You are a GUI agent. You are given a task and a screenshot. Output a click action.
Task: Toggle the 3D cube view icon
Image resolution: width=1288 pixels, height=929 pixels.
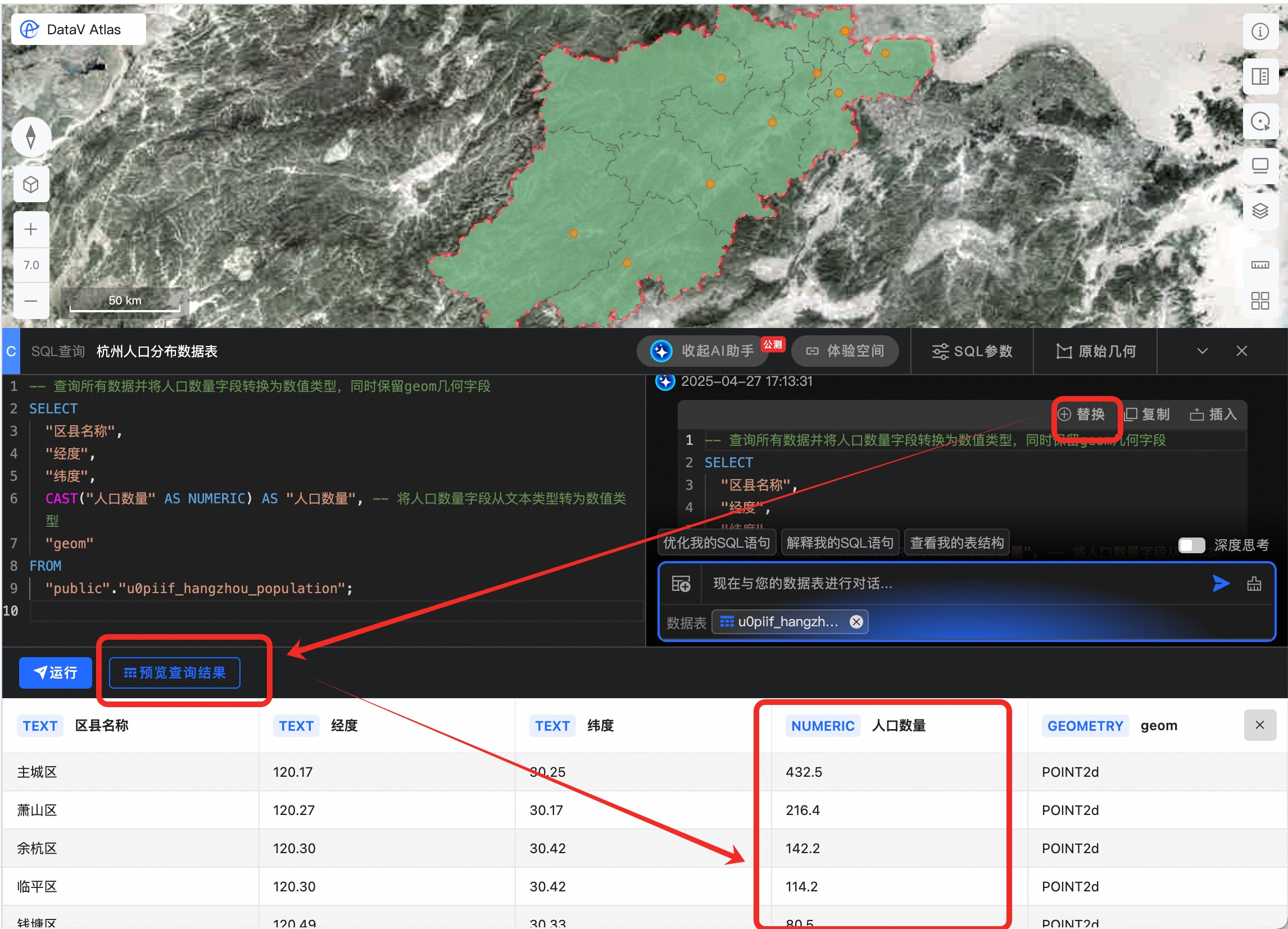pos(31,184)
